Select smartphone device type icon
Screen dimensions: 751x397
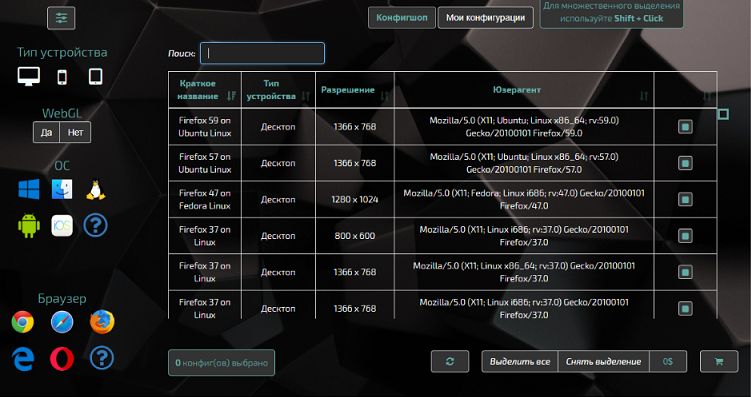pyautogui.click(x=62, y=77)
